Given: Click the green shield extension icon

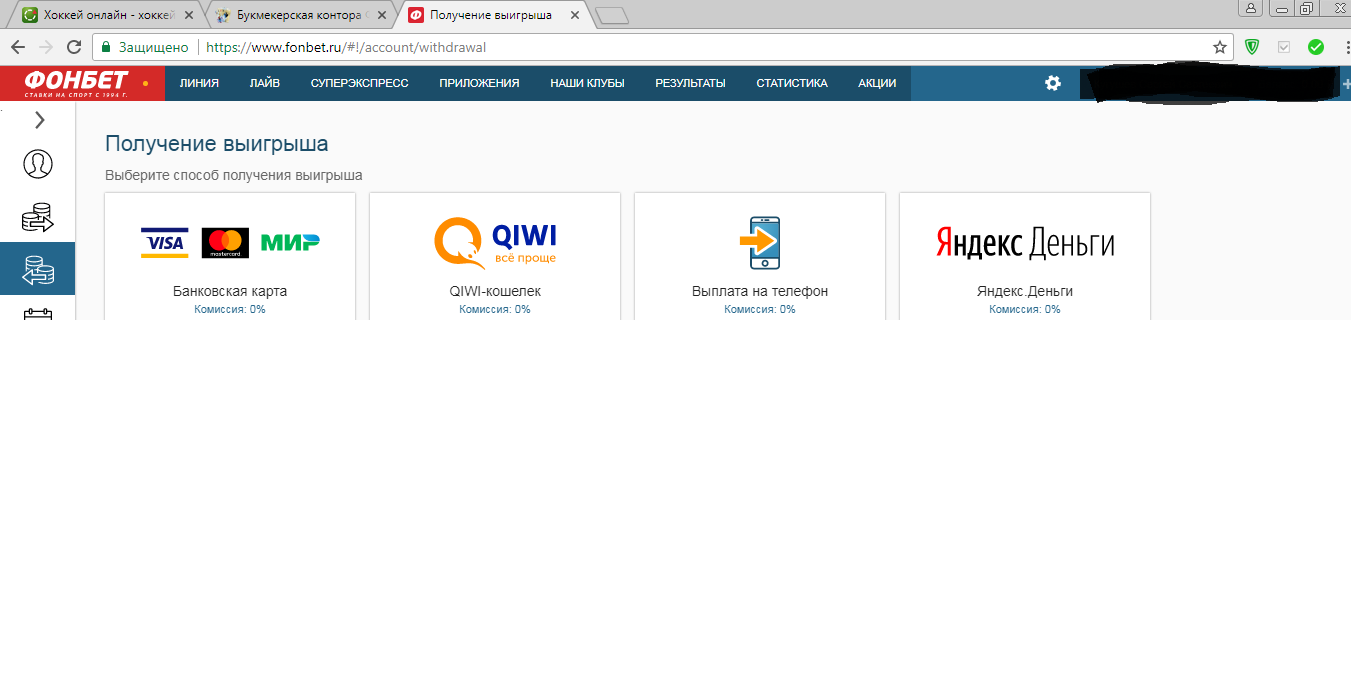Looking at the screenshot, I should point(1252,47).
